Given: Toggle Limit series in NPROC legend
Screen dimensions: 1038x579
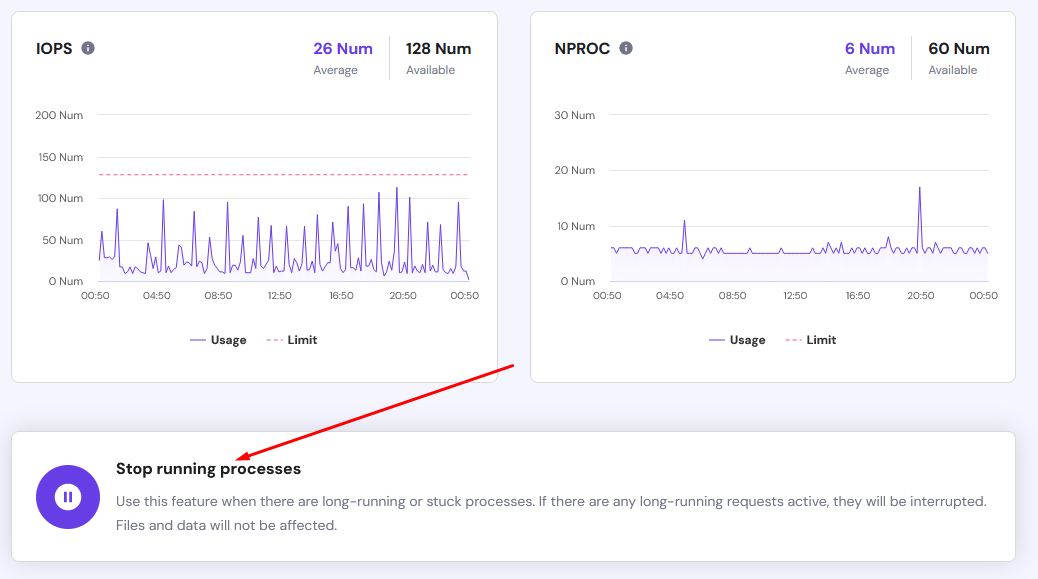Looking at the screenshot, I should 811,340.
